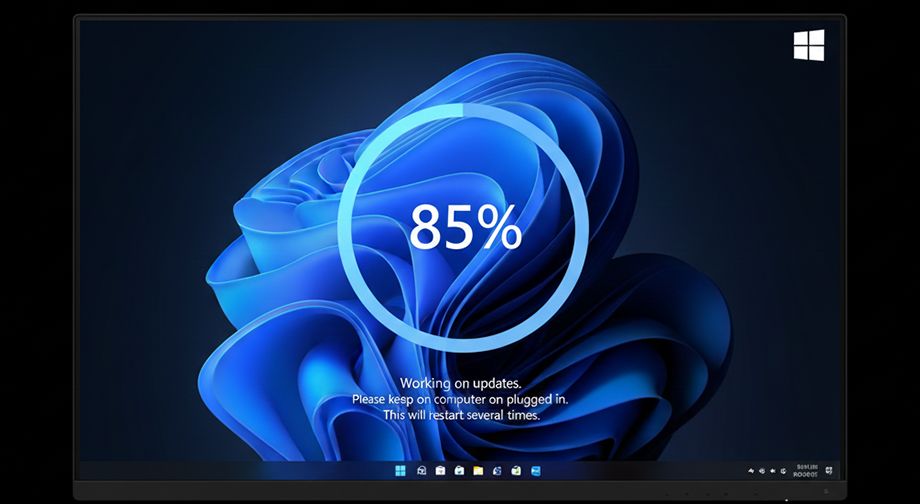Open the notification icon at taskbar end
The height and width of the screenshot is (504, 920).
[x=828, y=471]
